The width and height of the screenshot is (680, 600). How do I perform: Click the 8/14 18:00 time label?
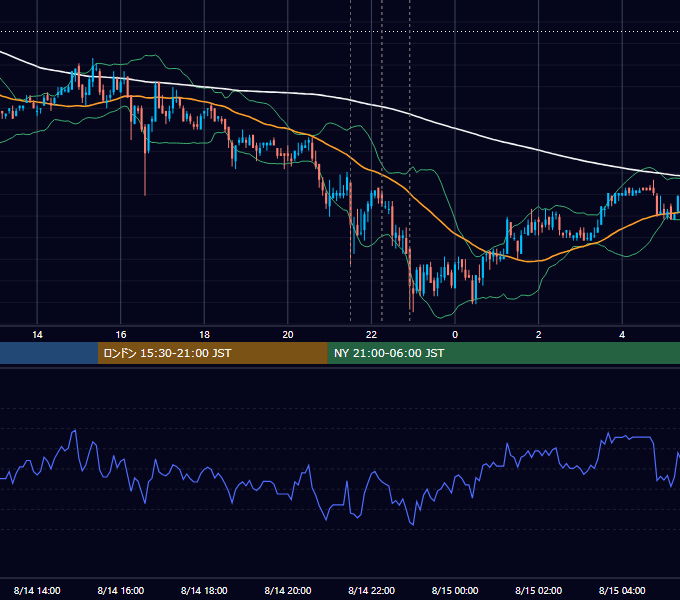tap(204, 590)
